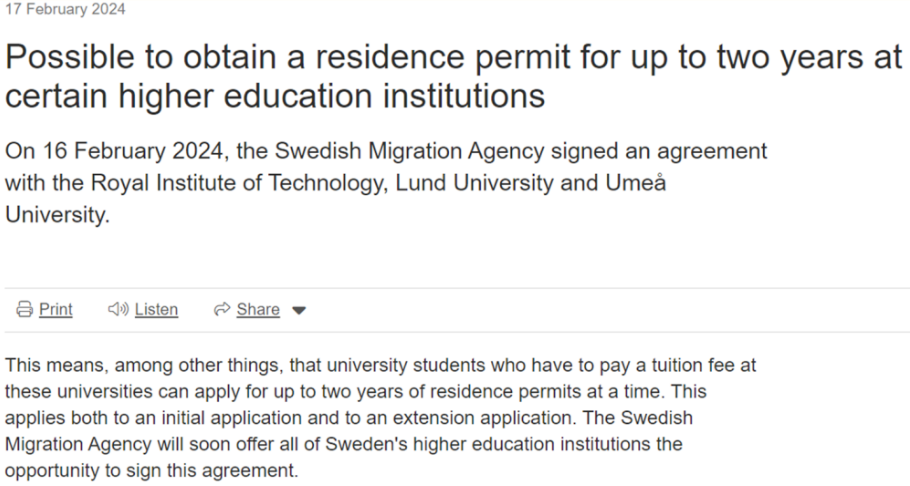Open the Share link text

tap(258, 309)
